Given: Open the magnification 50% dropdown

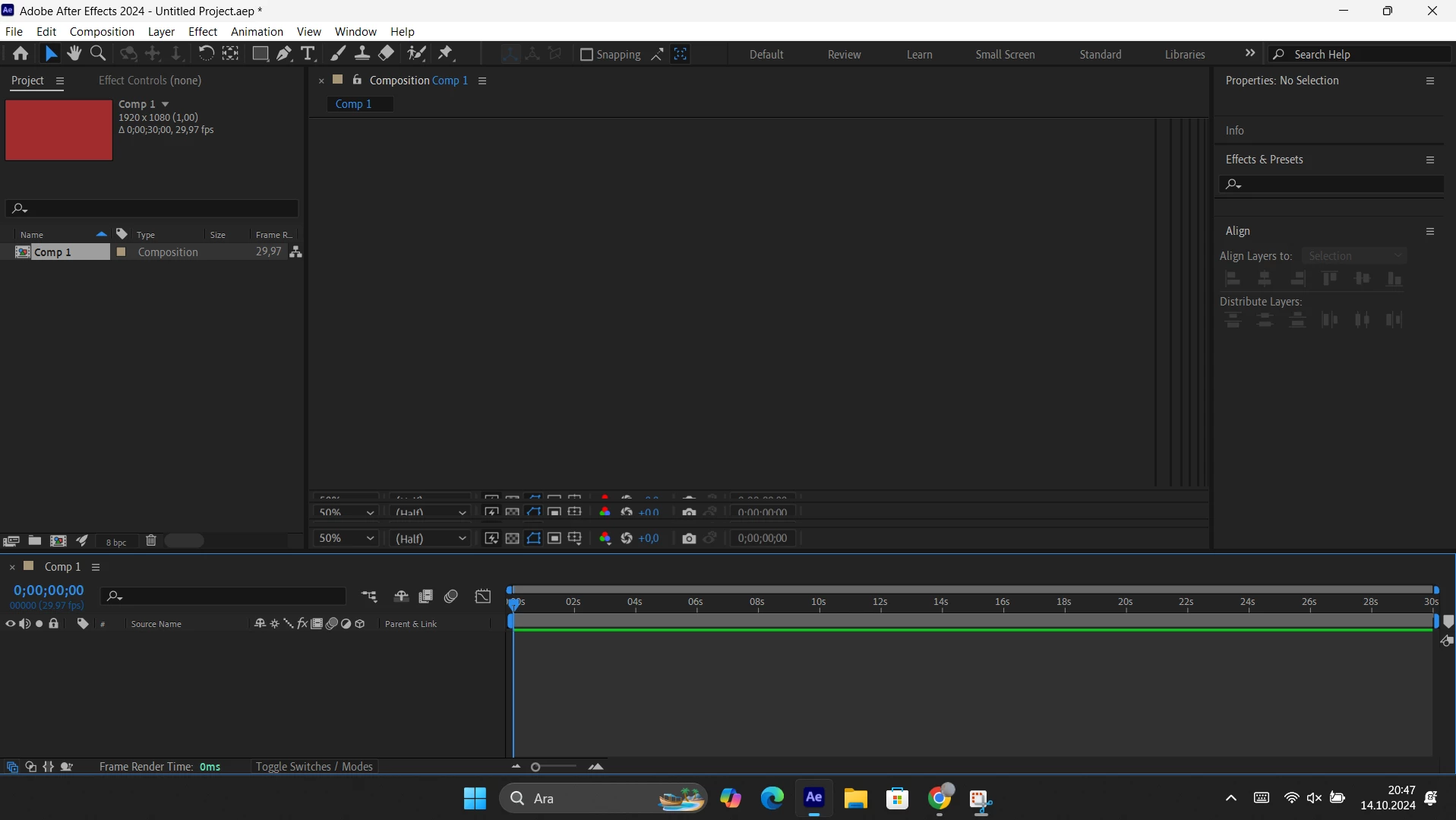Looking at the screenshot, I should (x=346, y=538).
